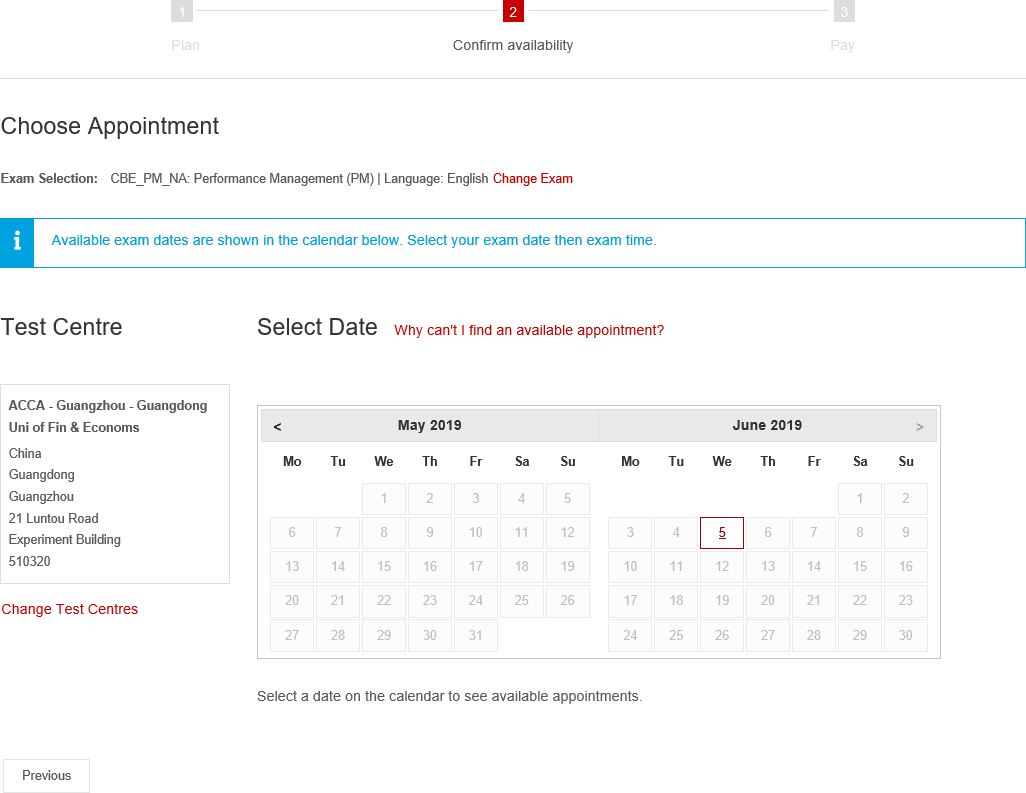This screenshot has height=793, width=1026.
Task: Select June 5 available exam date
Action: point(722,533)
